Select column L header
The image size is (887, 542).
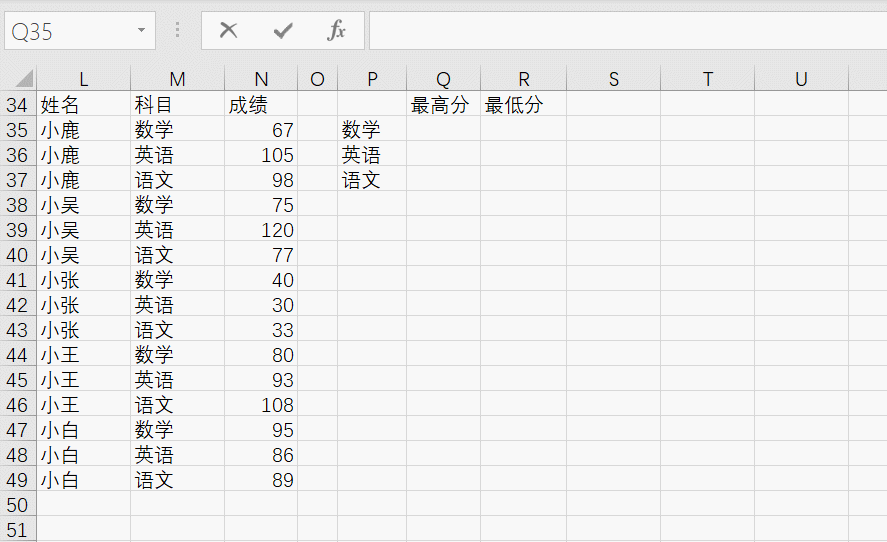coord(84,79)
